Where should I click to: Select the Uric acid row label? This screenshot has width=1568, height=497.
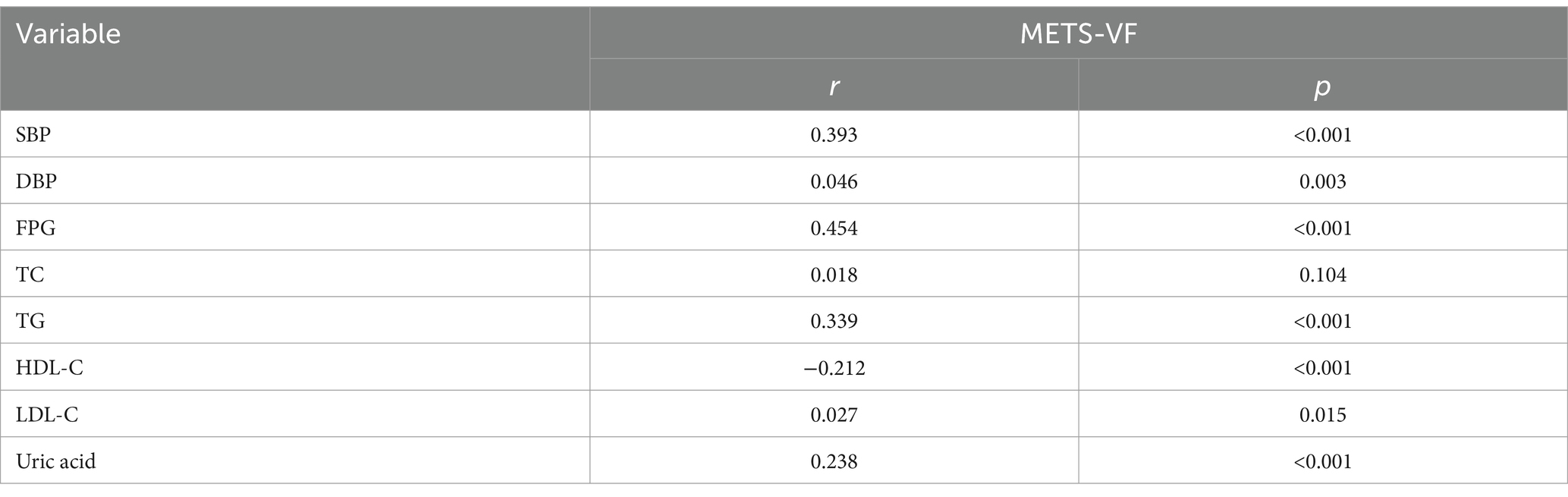click(56, 461)
